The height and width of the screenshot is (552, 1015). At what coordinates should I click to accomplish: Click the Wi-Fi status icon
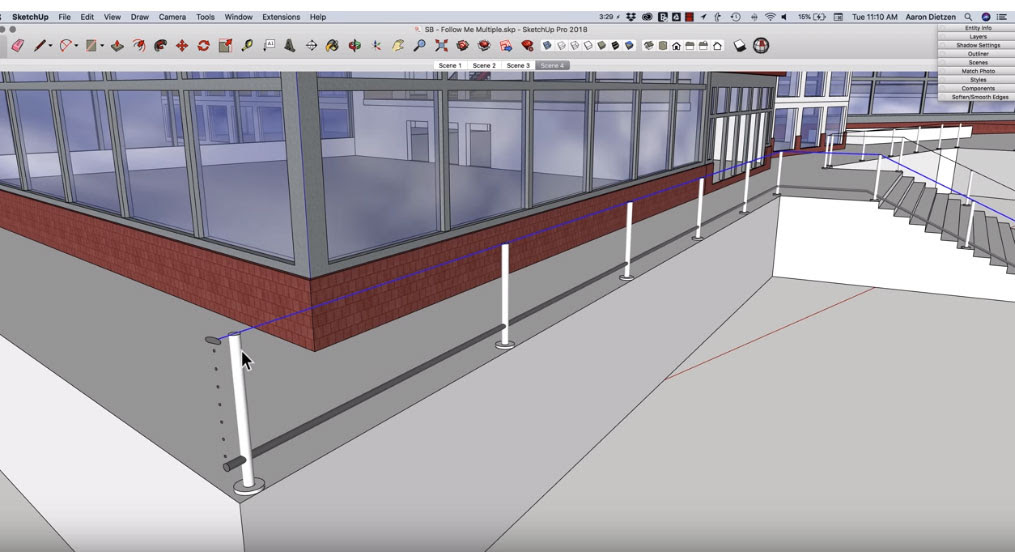[x=770, y=17]
